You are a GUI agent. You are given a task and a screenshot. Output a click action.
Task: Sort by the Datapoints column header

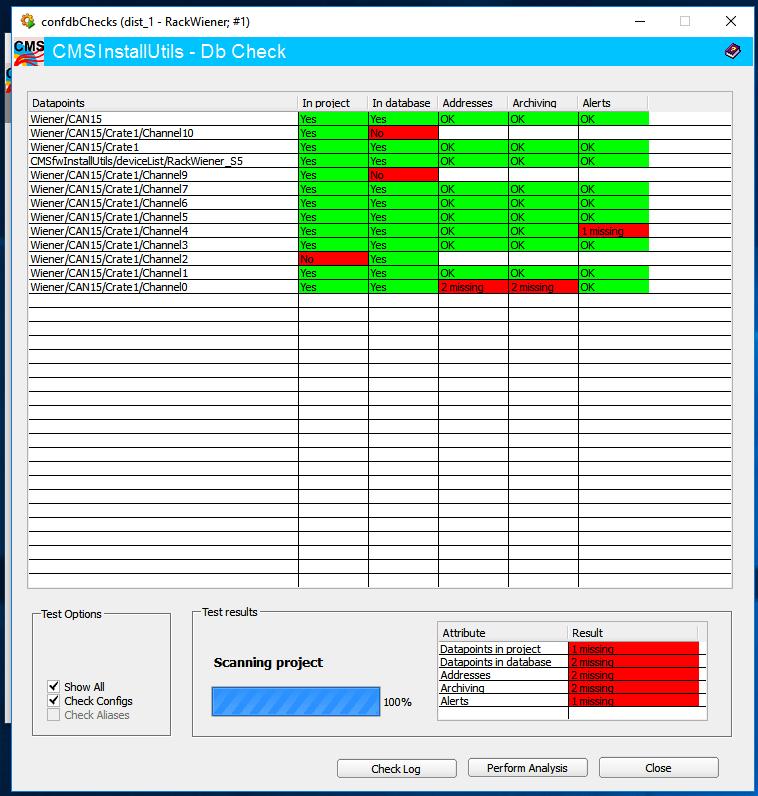[x=163, y=103]
